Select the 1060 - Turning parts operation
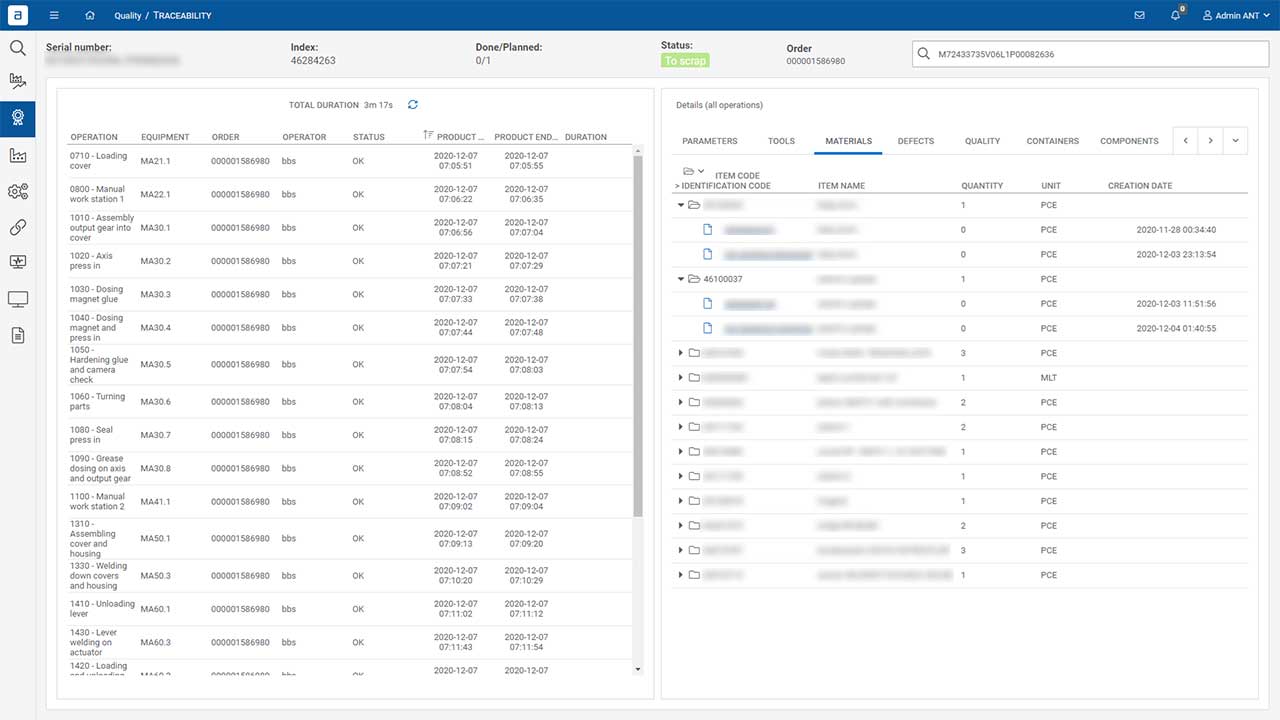 350,401
